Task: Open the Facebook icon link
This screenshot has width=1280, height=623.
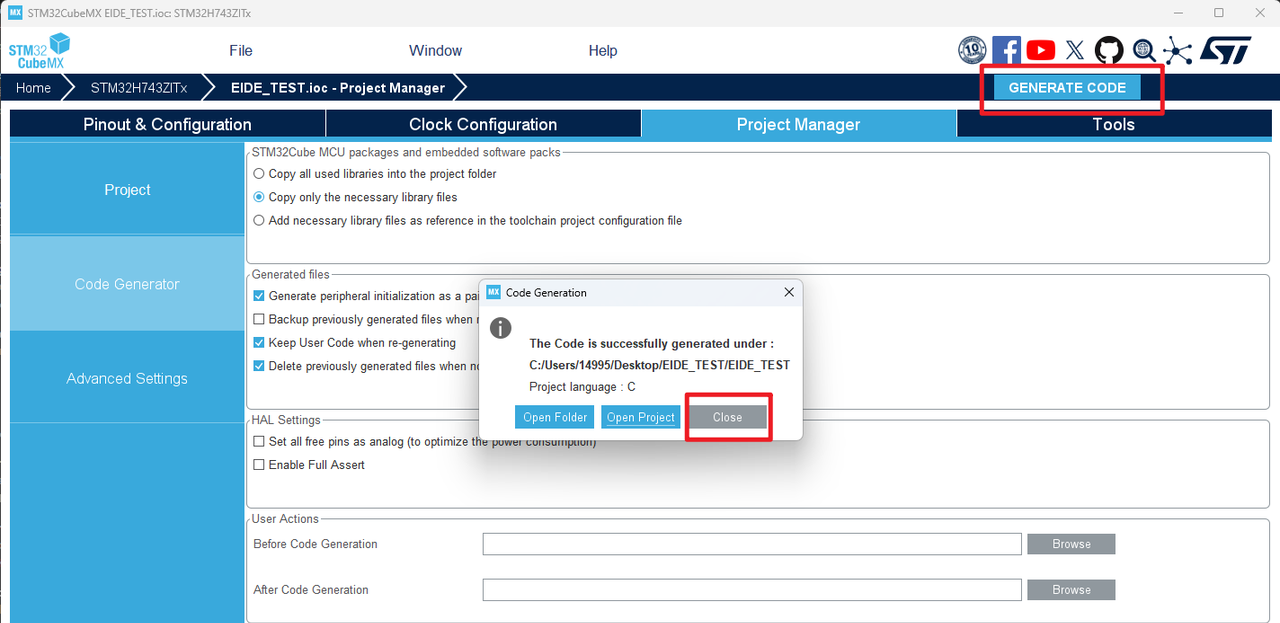Action: click(x=1006, y=50)
